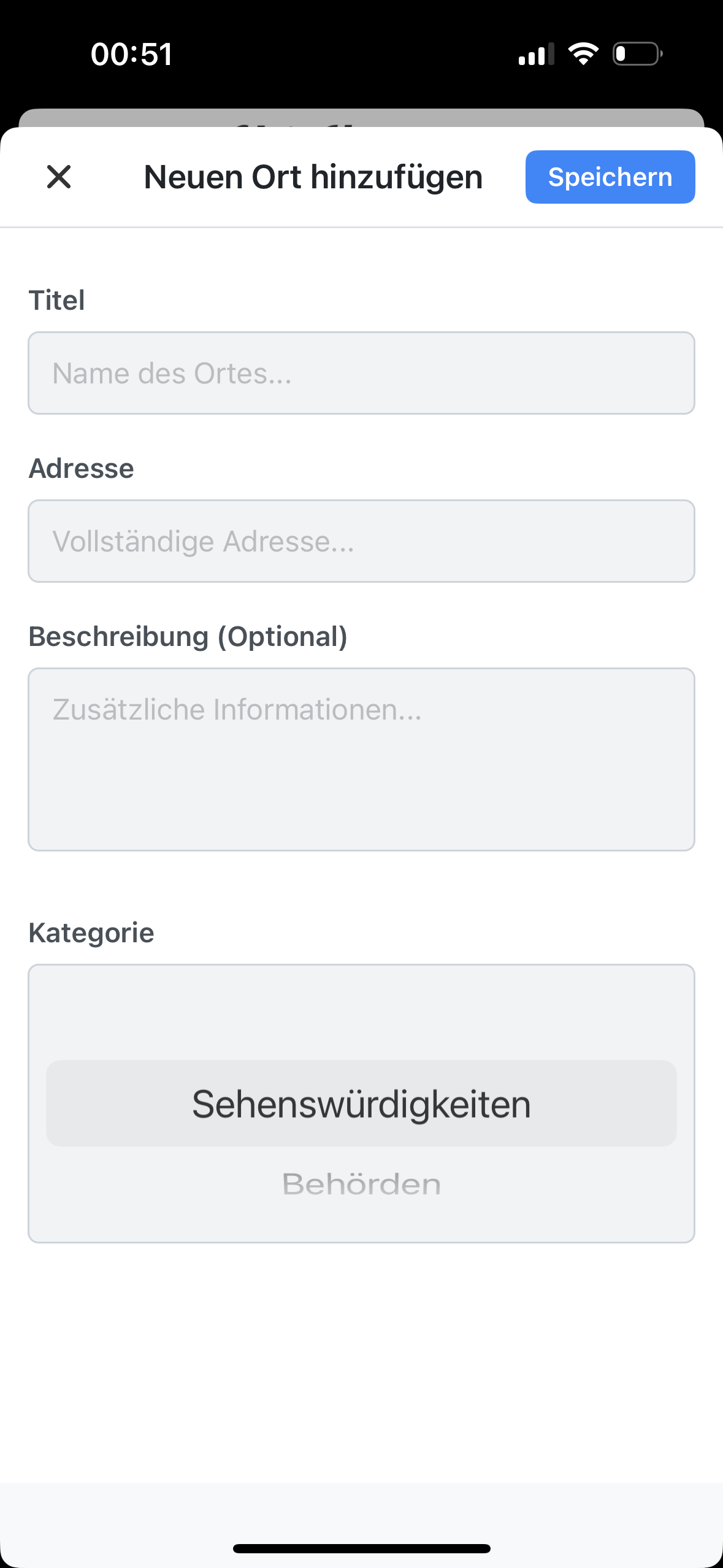Tap the 00:51 clock in status bar
723x1568 pixels.
pos(131,54)
